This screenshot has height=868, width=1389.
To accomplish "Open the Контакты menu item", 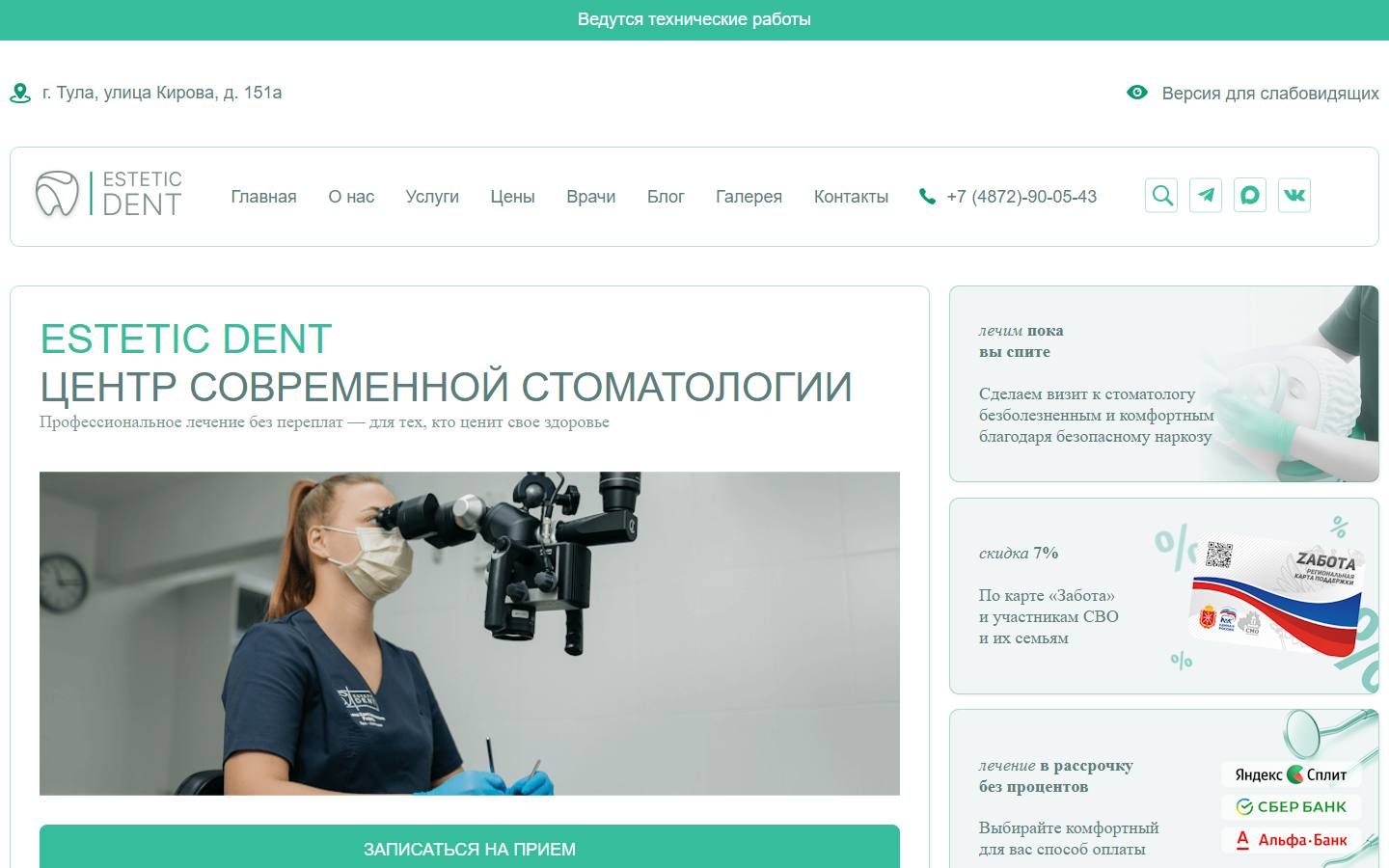I will (x=851, y=197).
